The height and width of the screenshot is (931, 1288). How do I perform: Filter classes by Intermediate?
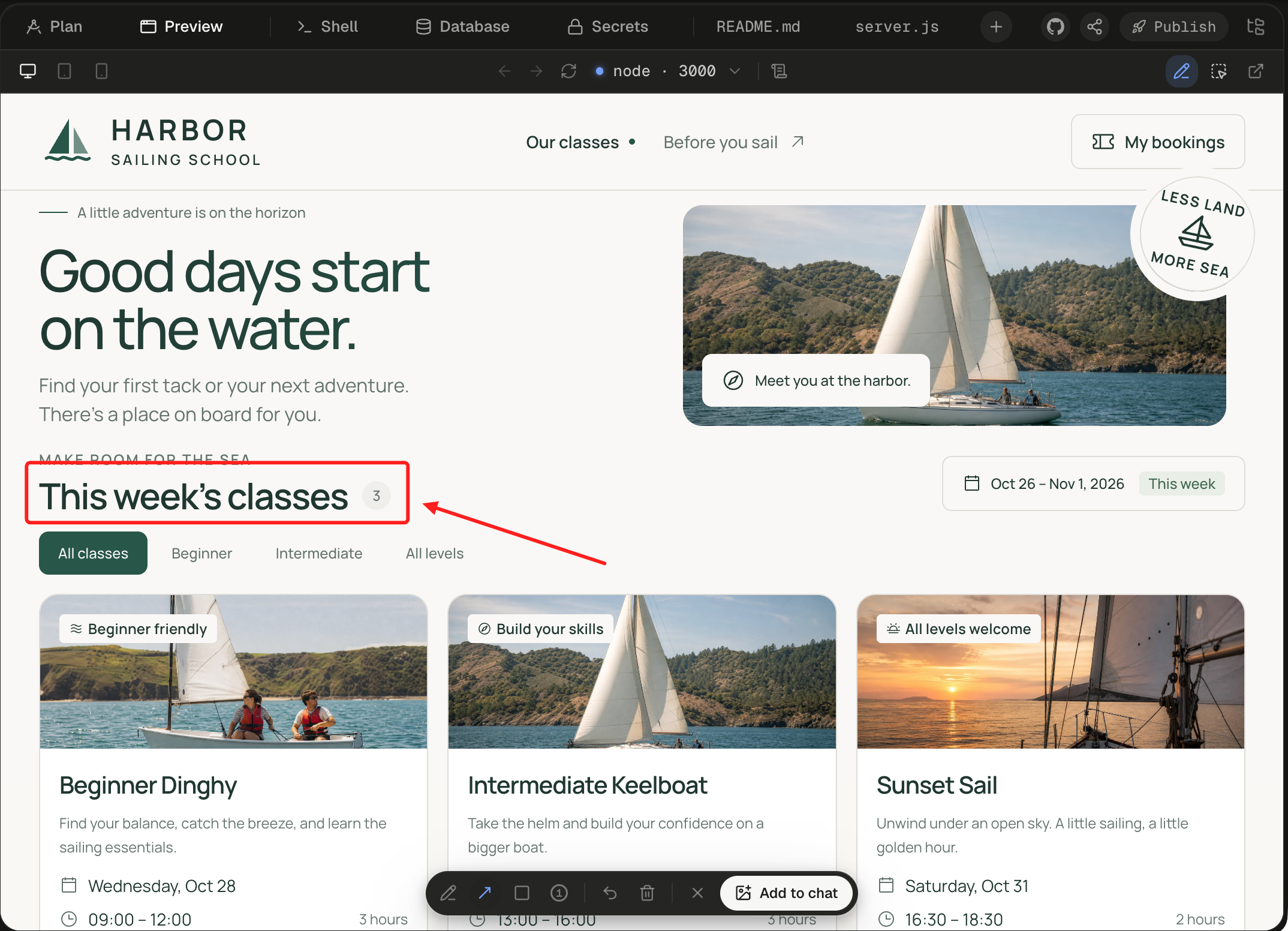[x=319, y=553]
